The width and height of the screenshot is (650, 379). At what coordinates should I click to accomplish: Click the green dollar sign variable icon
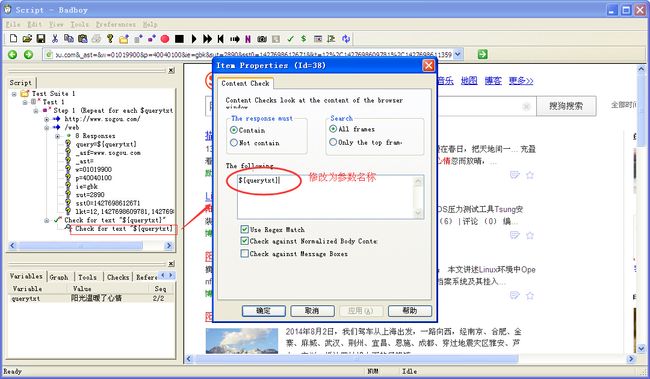coord(304,39)
